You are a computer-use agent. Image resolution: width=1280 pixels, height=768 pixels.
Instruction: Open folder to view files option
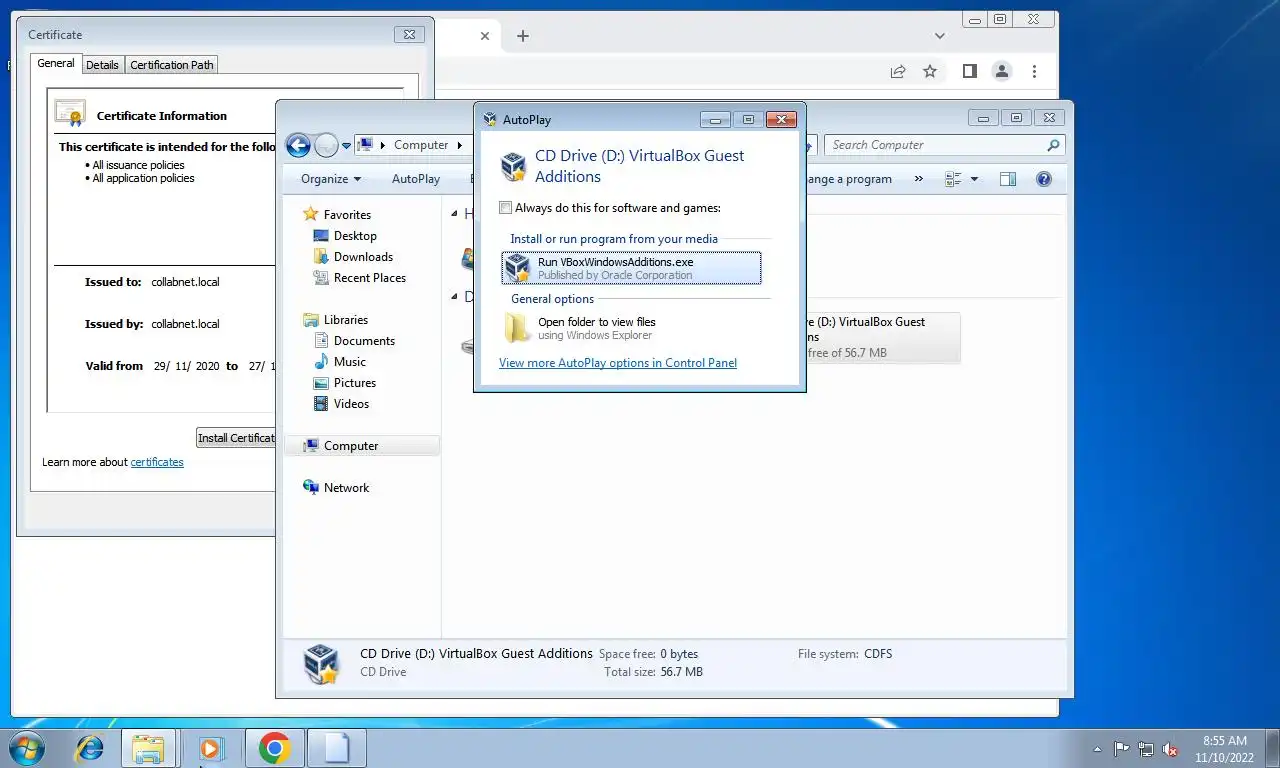click(631, 328)
